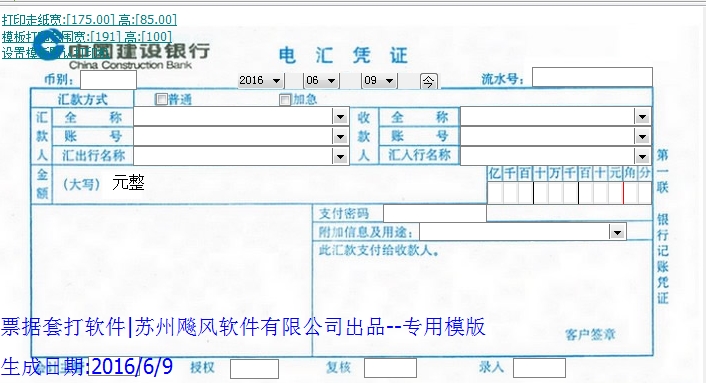Click the 复核 input box

pyautogui.click(x=390, y=368)
